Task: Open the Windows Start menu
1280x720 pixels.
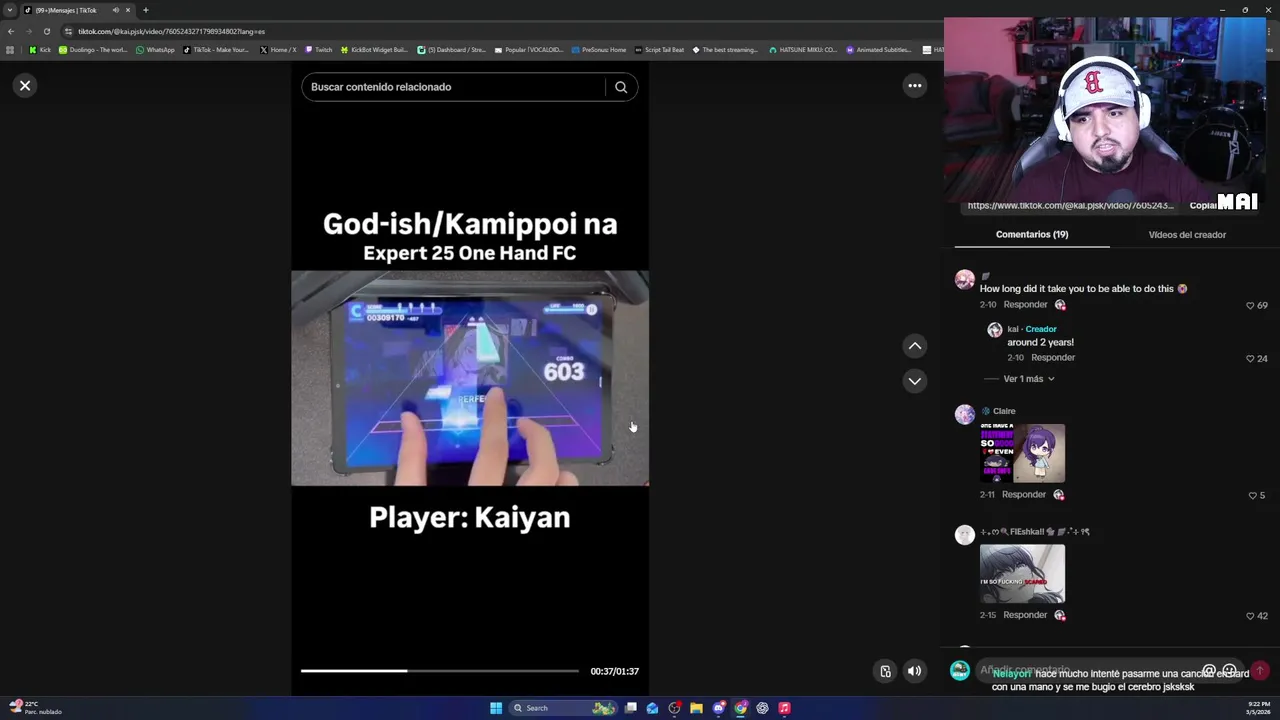Action: 496,708
